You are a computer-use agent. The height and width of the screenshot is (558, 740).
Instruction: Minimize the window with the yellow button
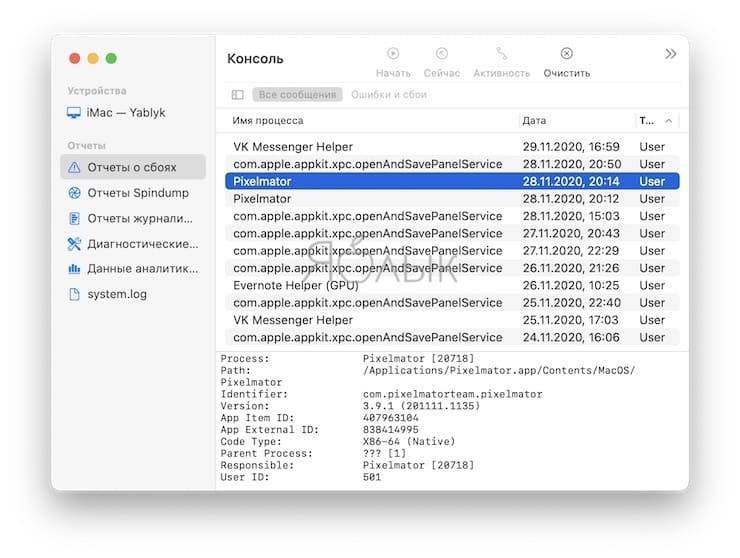coord(93,59)
